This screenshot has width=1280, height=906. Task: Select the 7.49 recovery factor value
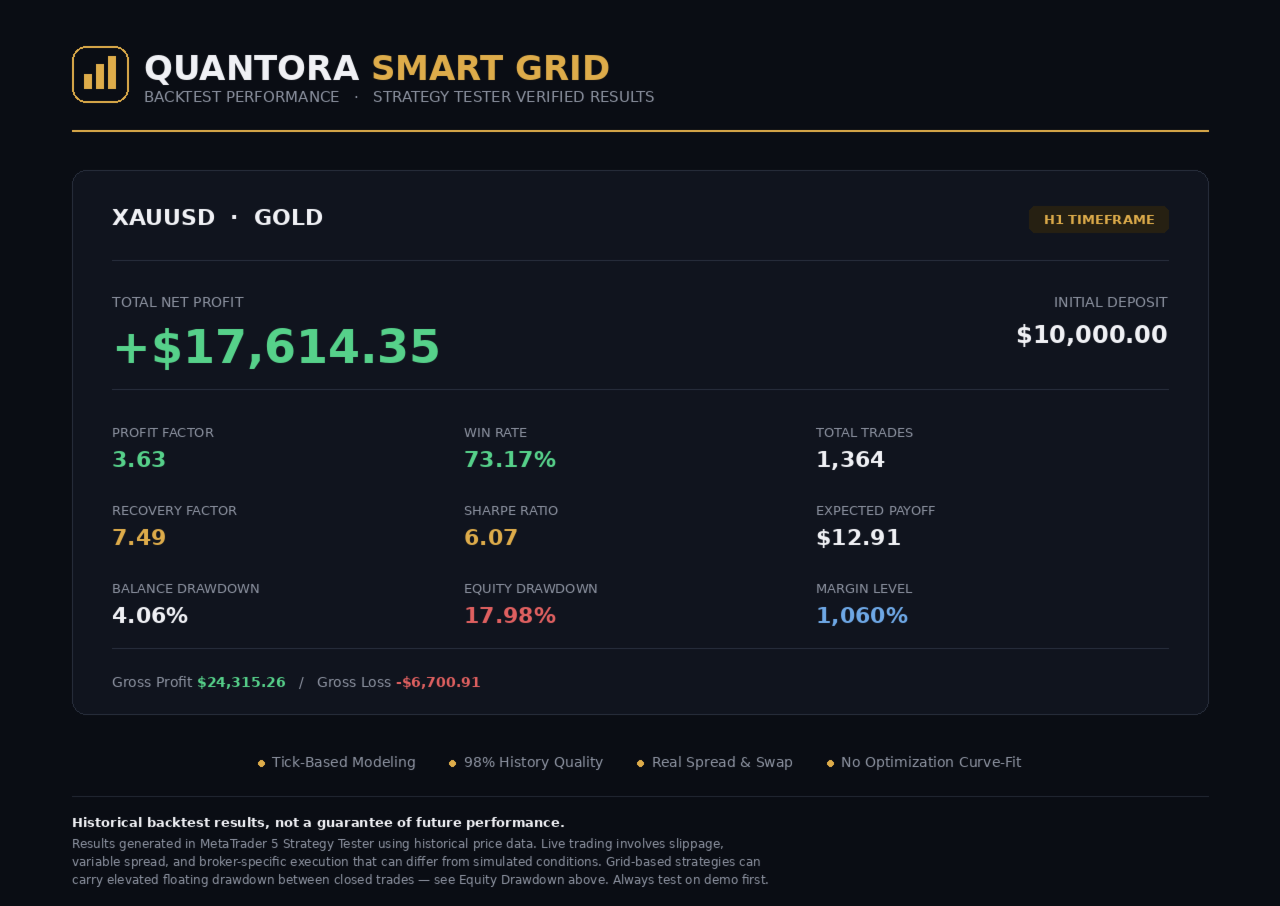point(139,538)
